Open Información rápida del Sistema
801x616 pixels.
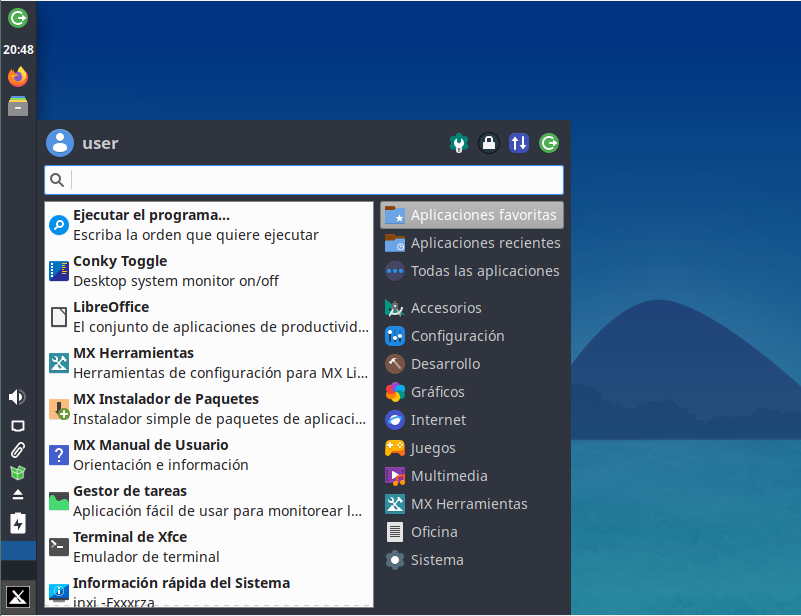click(209, 591)
